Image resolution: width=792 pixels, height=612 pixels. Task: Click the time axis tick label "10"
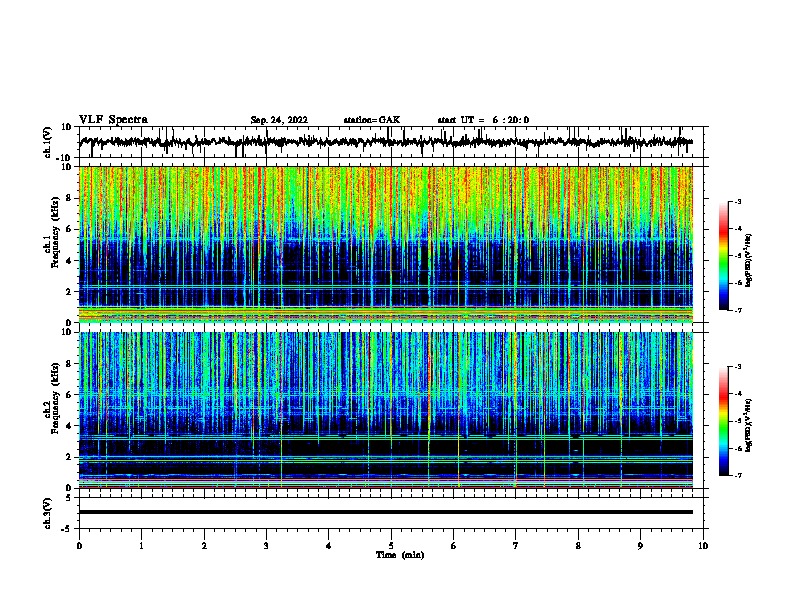point(703,546)
